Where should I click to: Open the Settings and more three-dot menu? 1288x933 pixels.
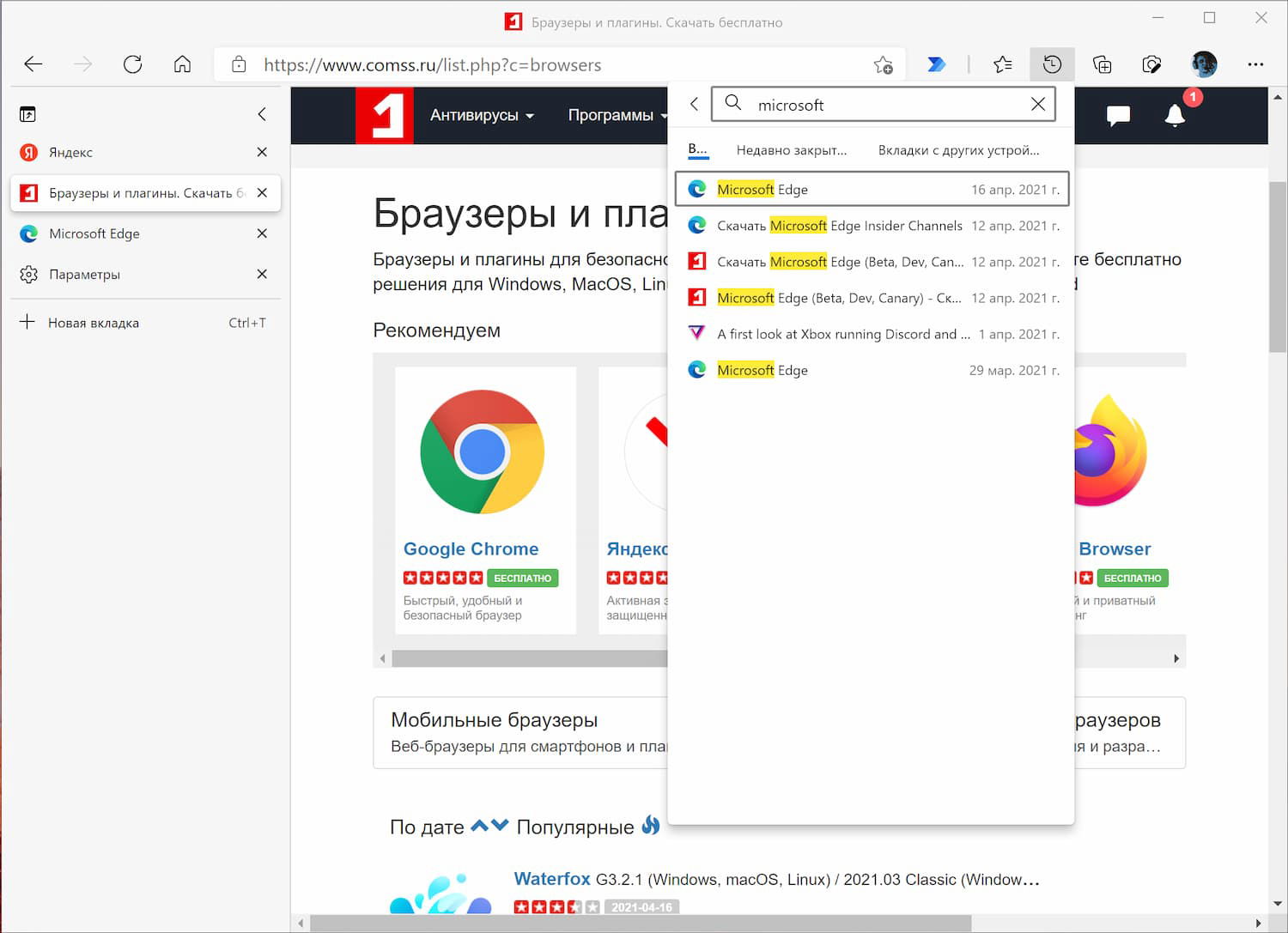click(1255, 64)
